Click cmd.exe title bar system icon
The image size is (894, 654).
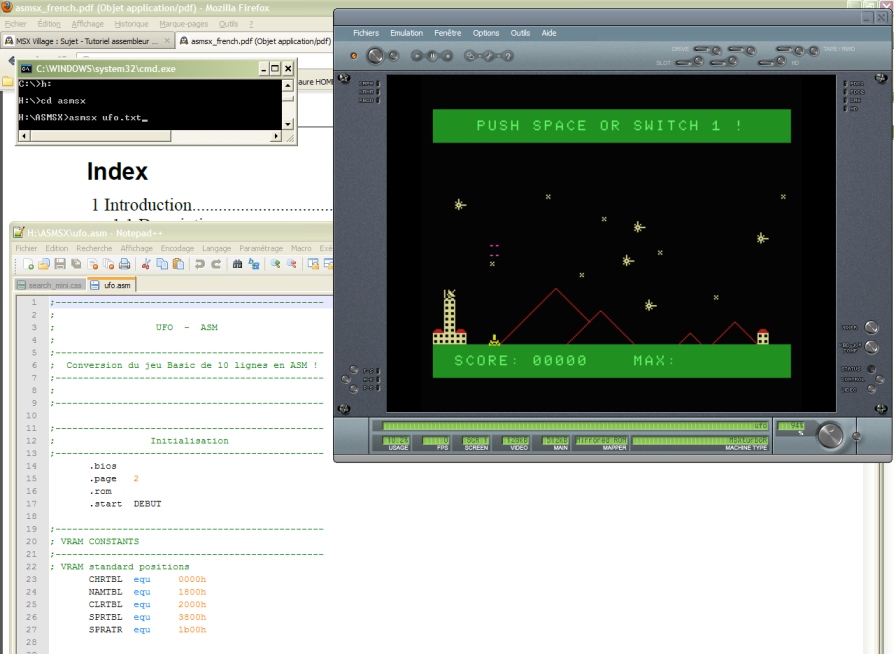pos(26,68)
